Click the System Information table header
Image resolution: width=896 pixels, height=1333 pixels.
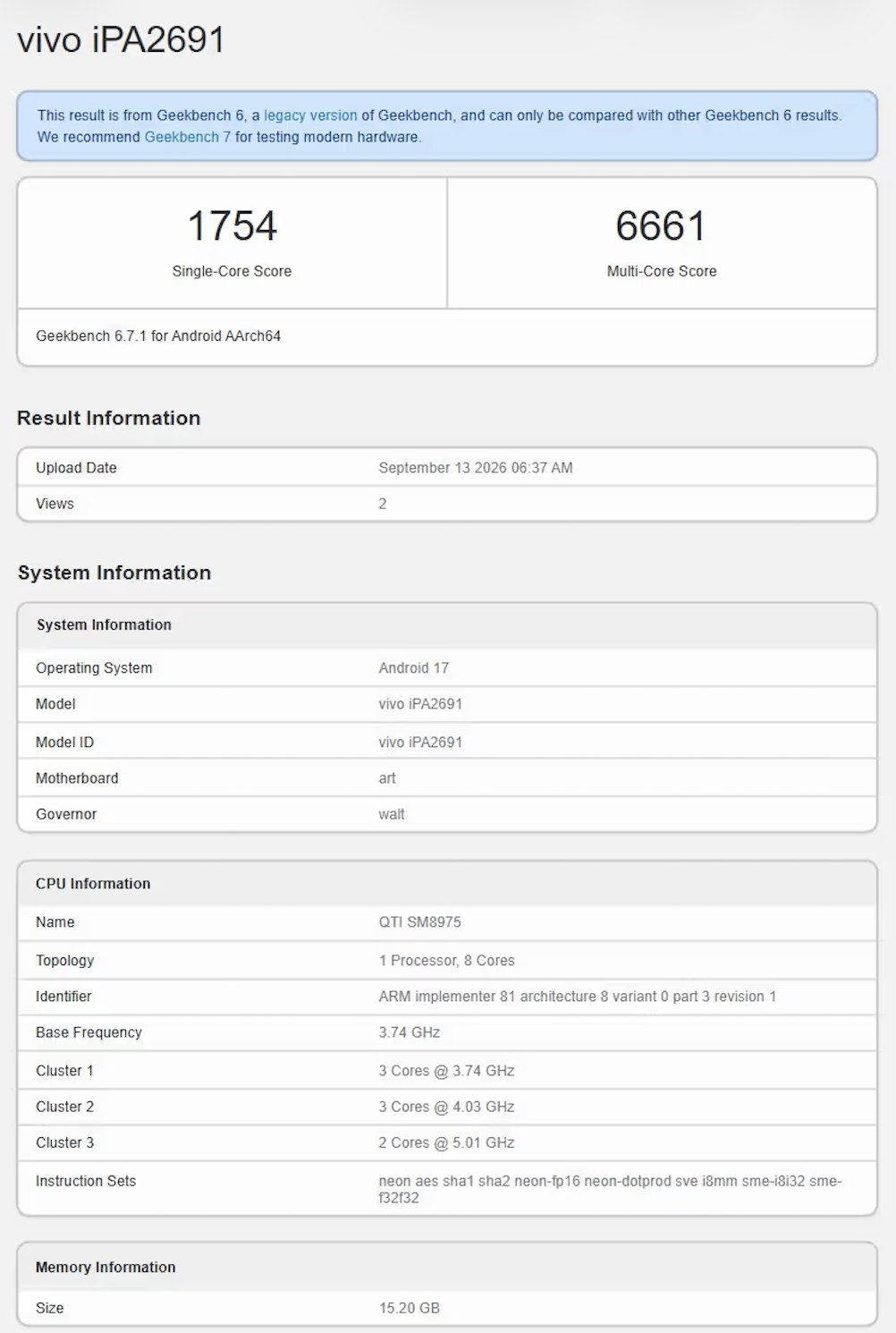104,624
